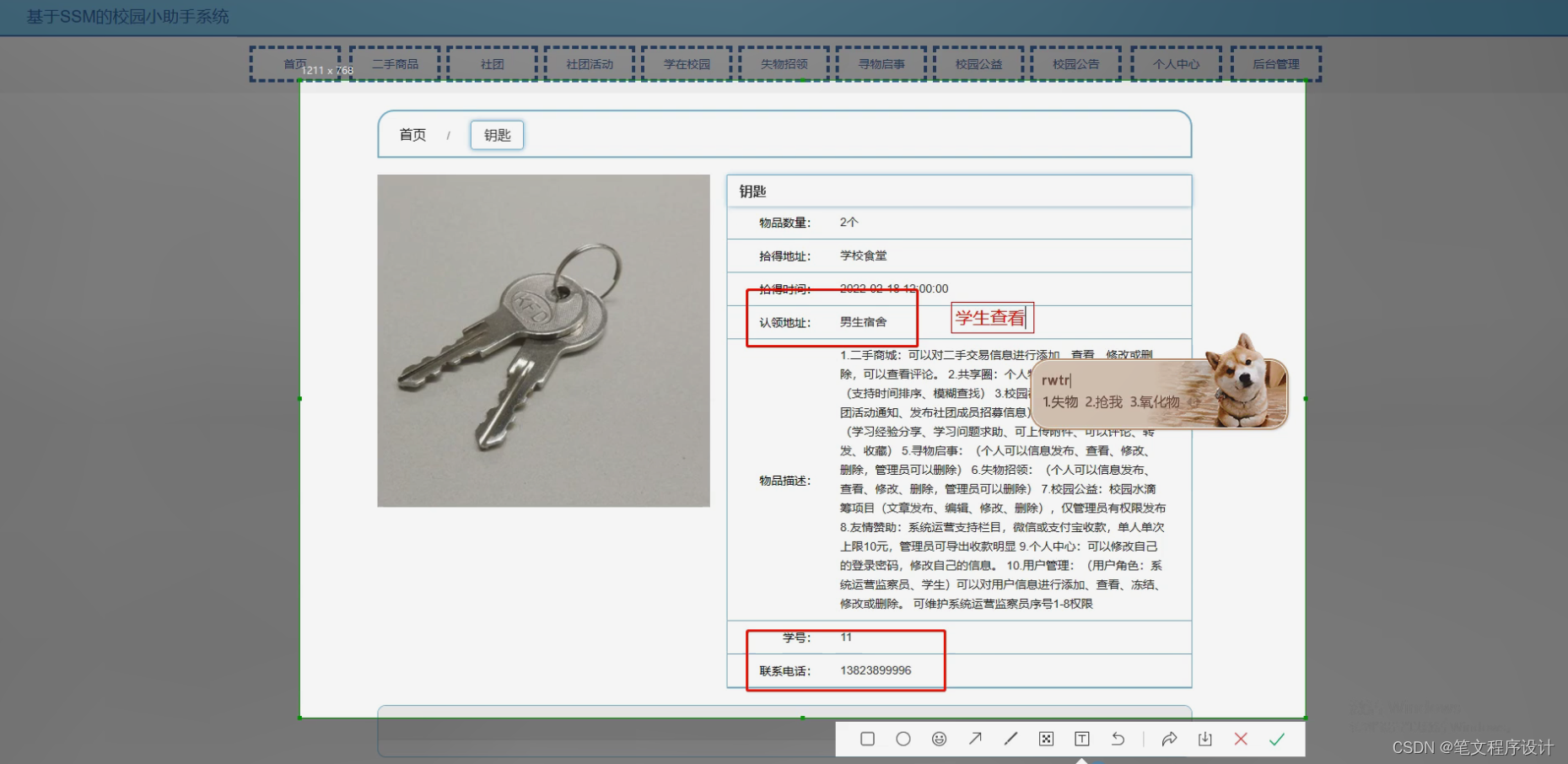Save the screenshot with download icon
Viewport: 1568px width, 764px height.
(1205, 738)
